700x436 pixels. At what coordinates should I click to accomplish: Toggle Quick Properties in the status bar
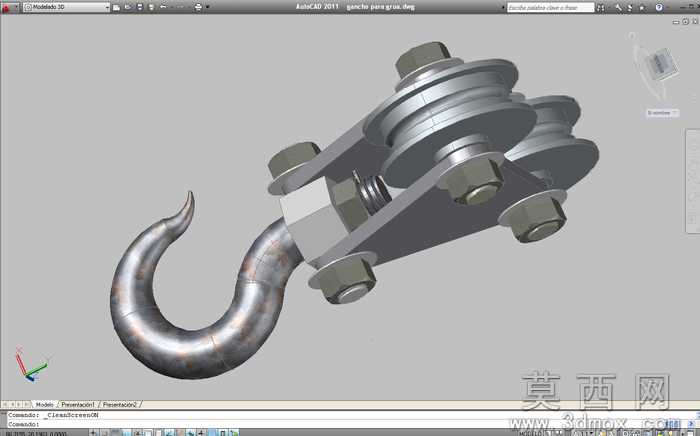click(222, 432)
